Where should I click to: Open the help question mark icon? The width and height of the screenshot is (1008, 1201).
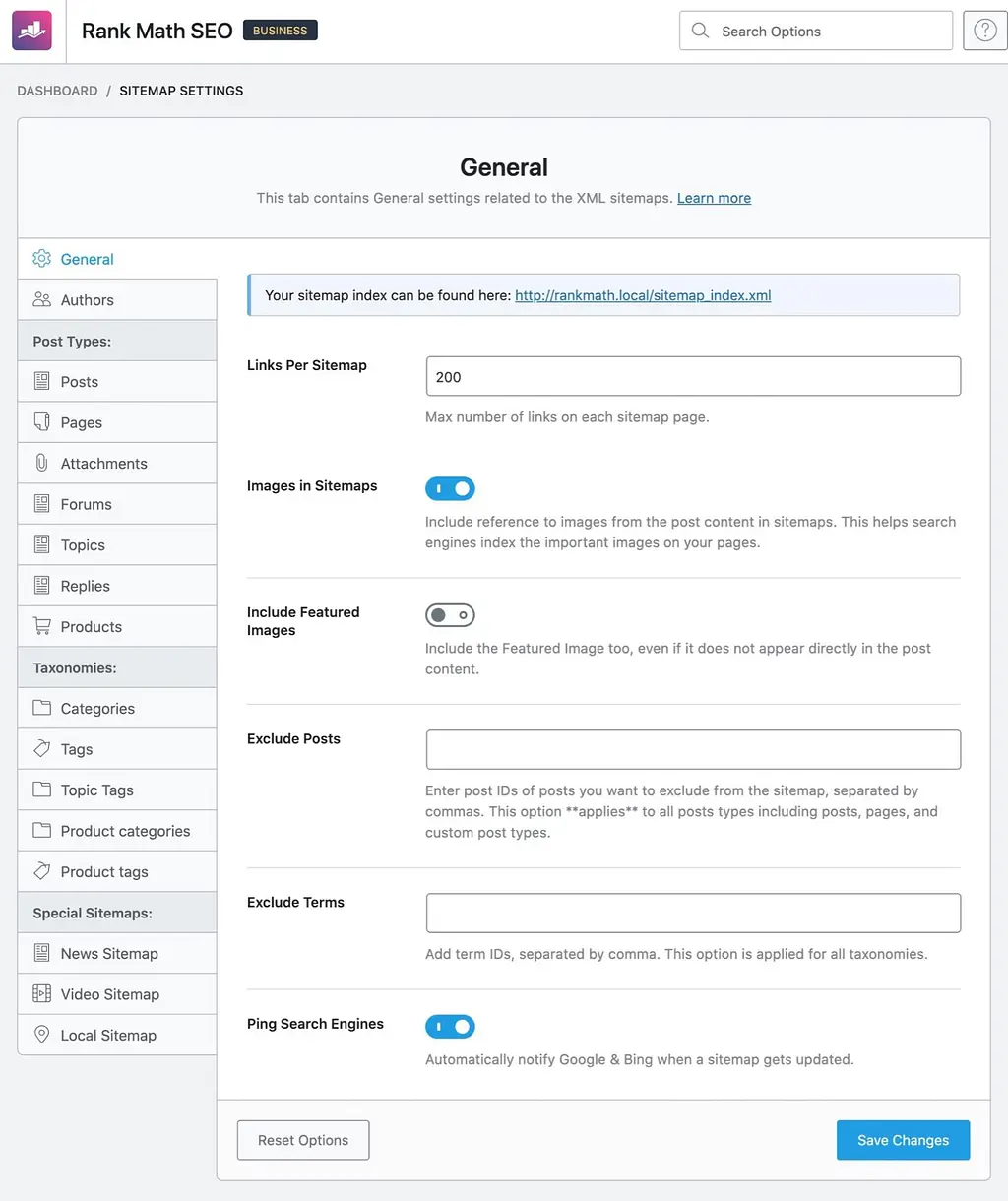[984, 31]
